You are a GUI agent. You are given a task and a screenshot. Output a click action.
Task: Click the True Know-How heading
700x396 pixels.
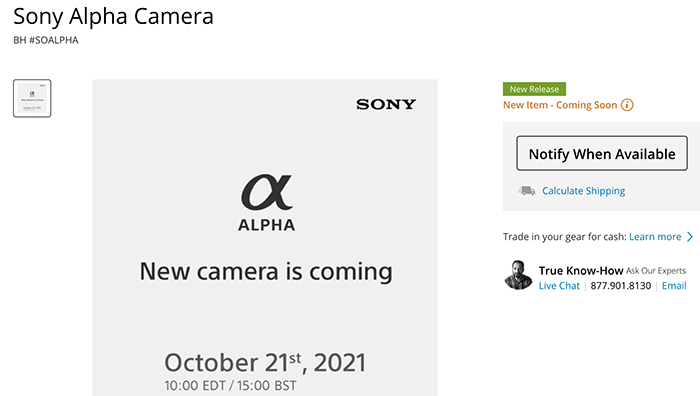pyautogui.click(x=580, y=271)
